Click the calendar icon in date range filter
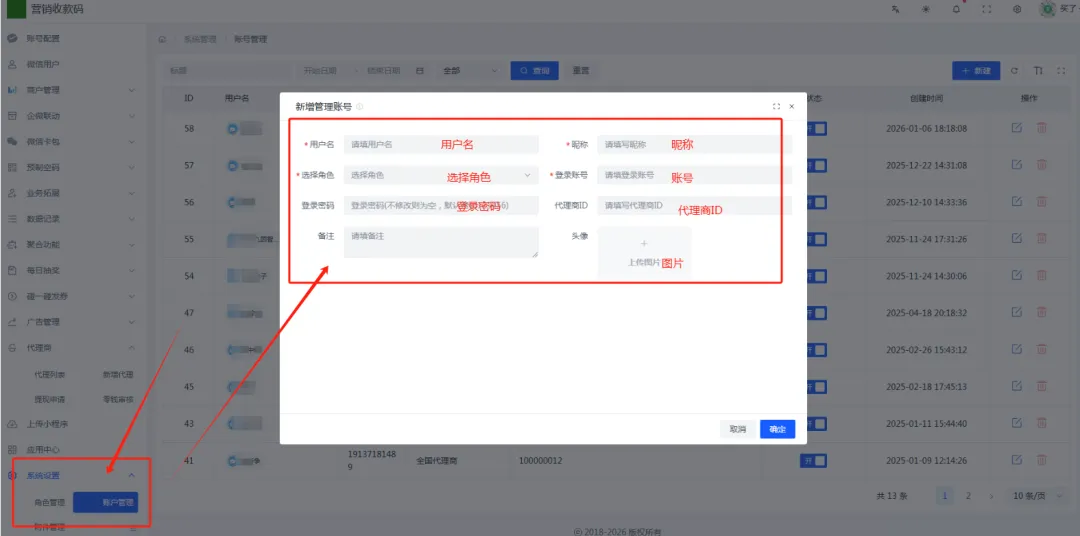1080x536 pixels. (419, 70)
